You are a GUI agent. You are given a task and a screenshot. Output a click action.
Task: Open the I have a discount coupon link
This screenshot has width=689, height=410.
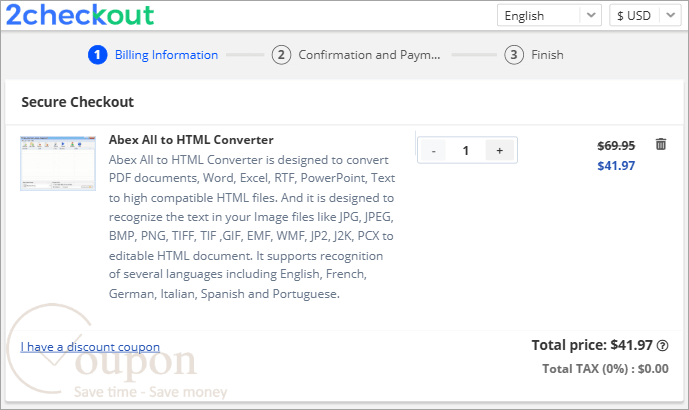[90, 347]
